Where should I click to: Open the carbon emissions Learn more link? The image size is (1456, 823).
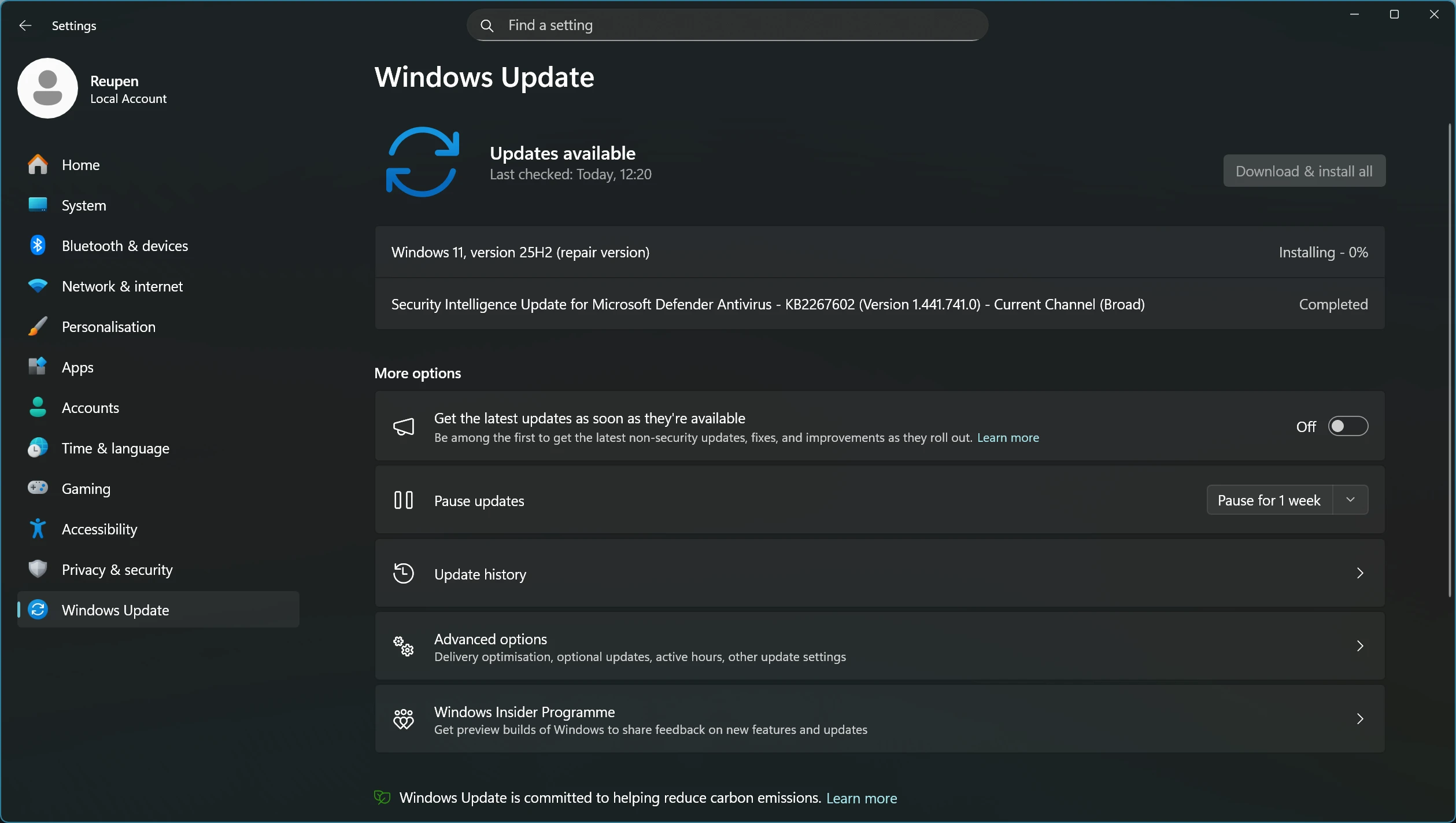(x=861, y=798)
